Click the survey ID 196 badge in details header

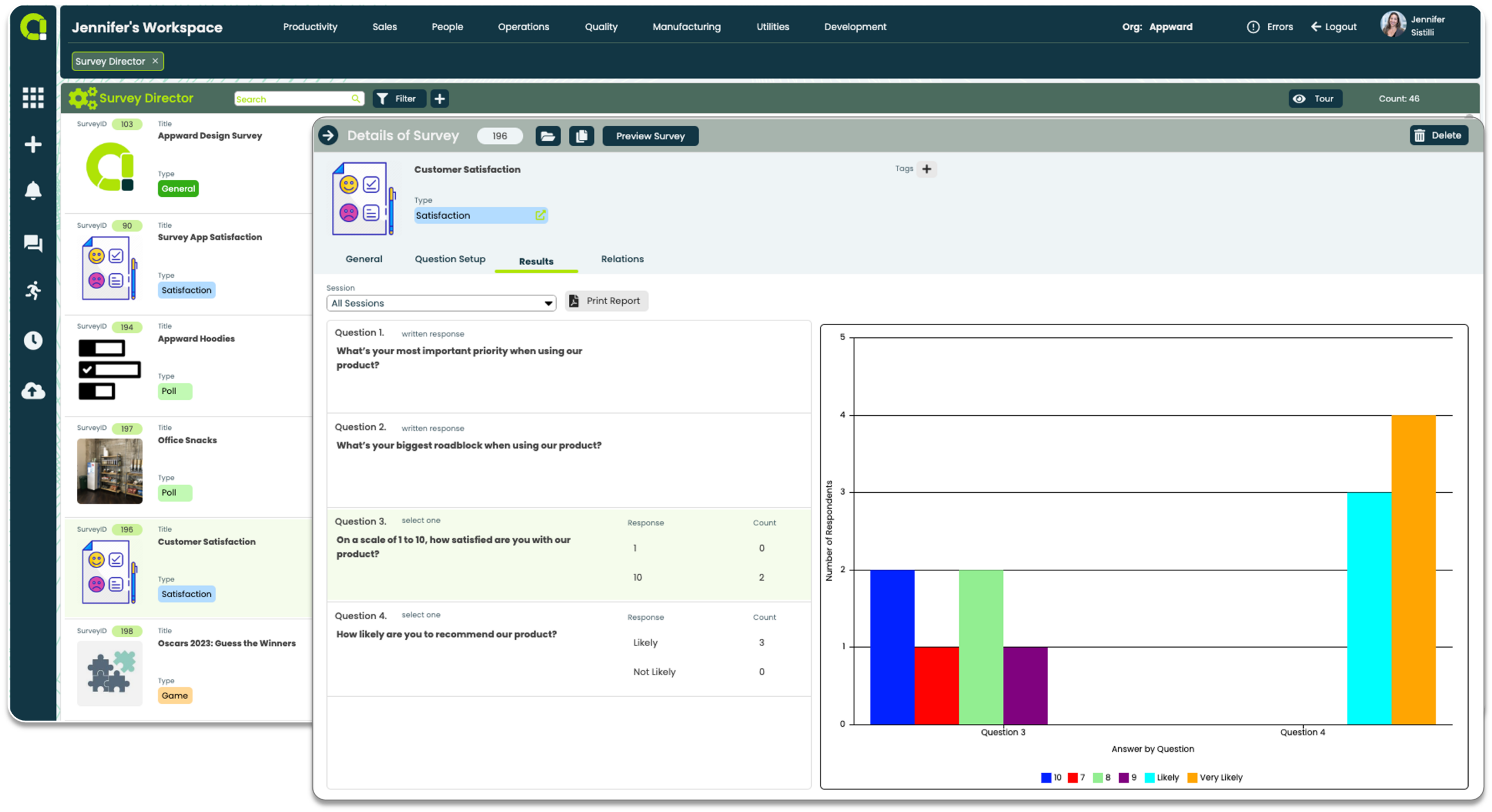coord(499,136)
